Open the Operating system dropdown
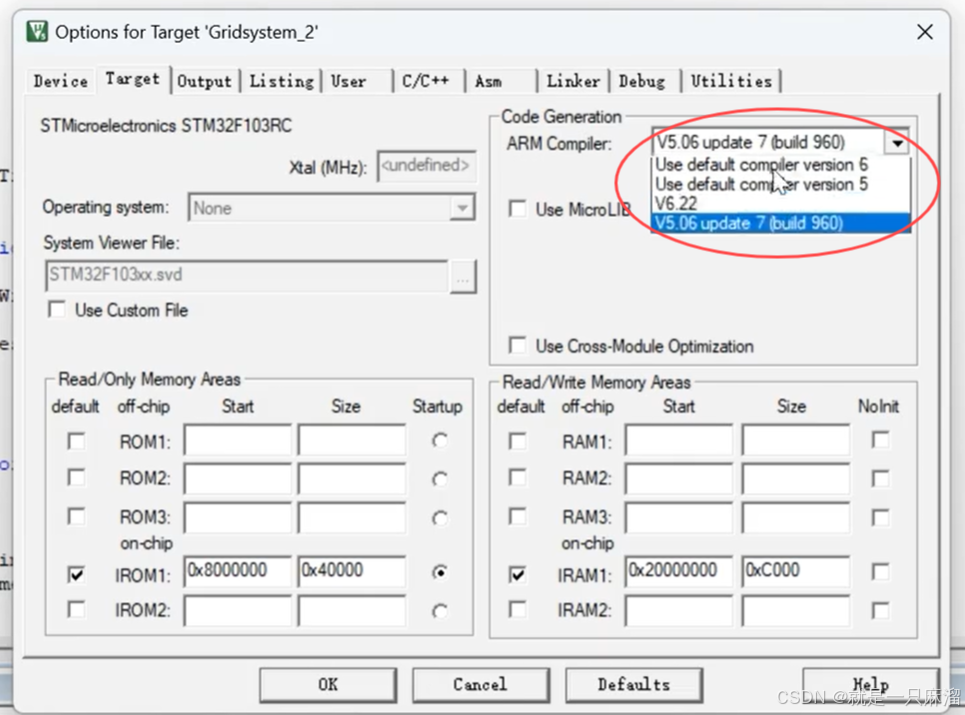The width and height of the screenshot is (965, 715). (x=462, y=208)
